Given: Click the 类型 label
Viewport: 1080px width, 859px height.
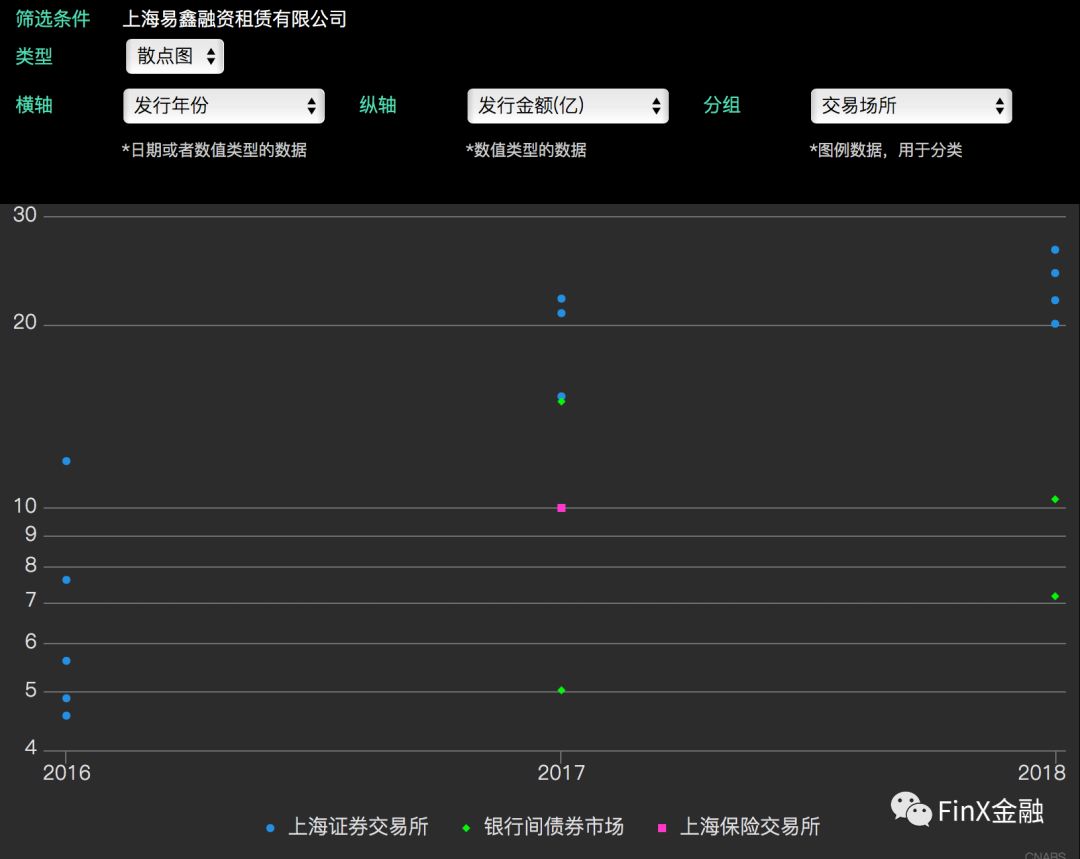Looking at the screenshot, I should coord(34,56).
